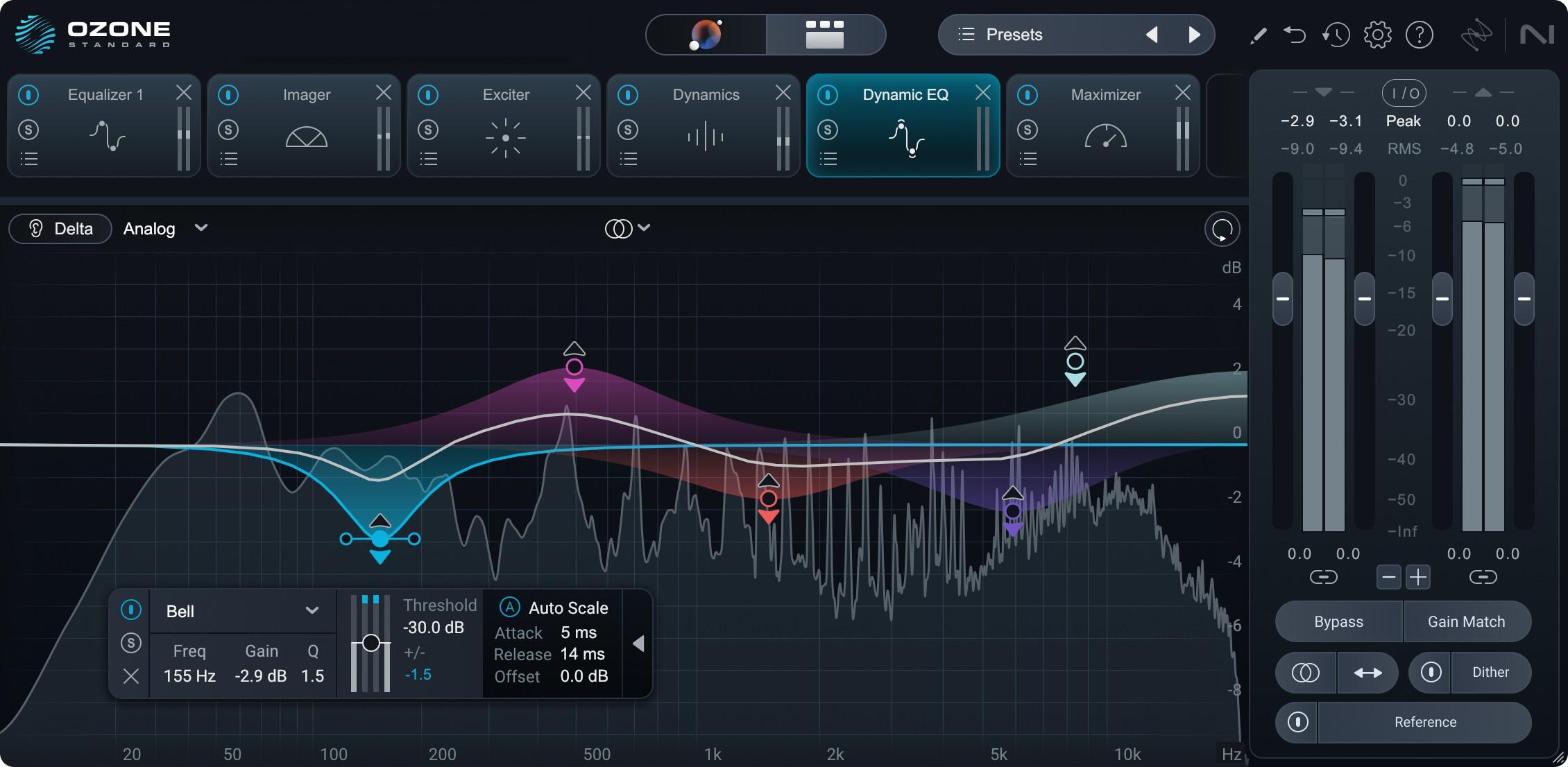Expand the stereo processing dropdown above the spectrum
Screen dimensions: 1568x767
[628, 227]
